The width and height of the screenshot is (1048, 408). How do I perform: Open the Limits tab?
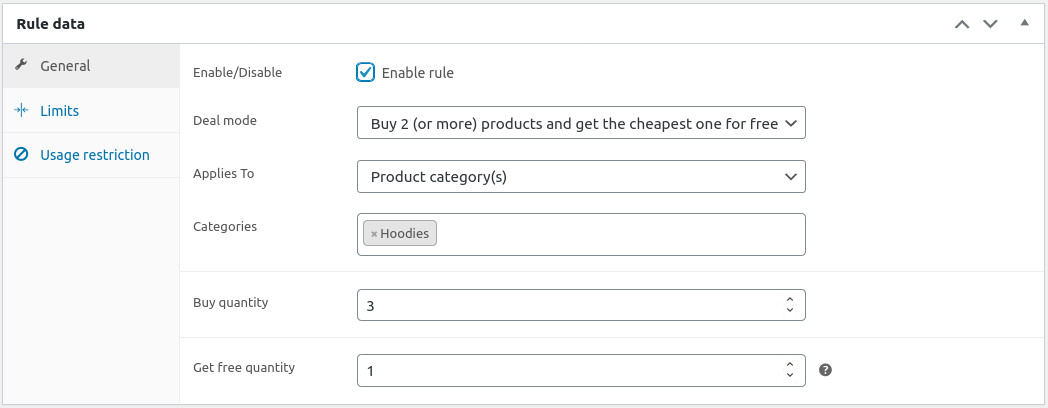[x=59, y=111]
